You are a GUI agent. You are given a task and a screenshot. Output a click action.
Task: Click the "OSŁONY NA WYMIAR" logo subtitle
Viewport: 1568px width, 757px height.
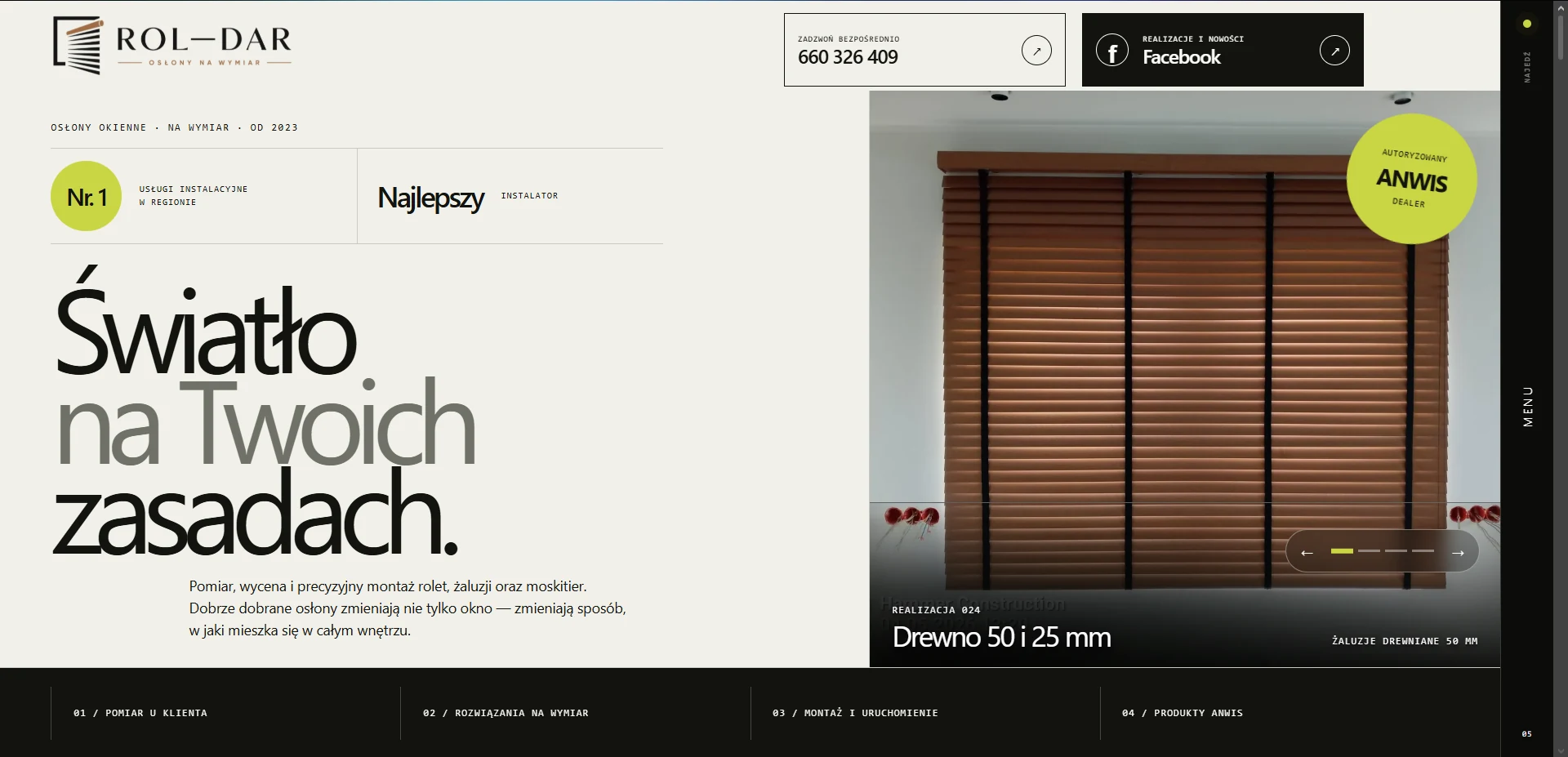204,63
